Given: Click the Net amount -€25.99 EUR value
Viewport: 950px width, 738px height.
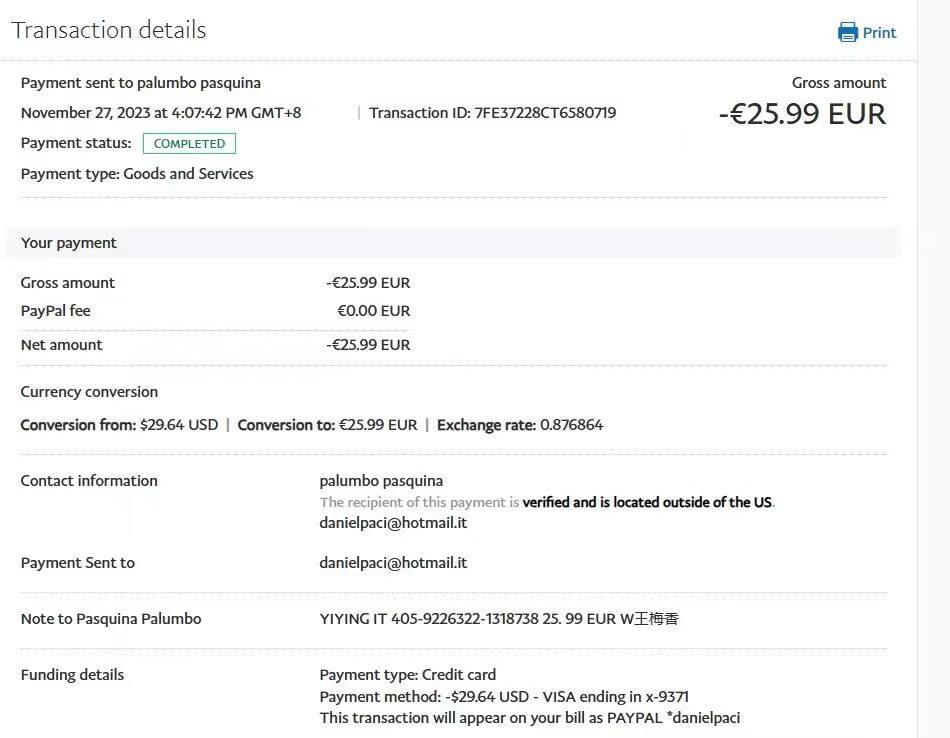Looking at the screenshot, I should [368, 345].
